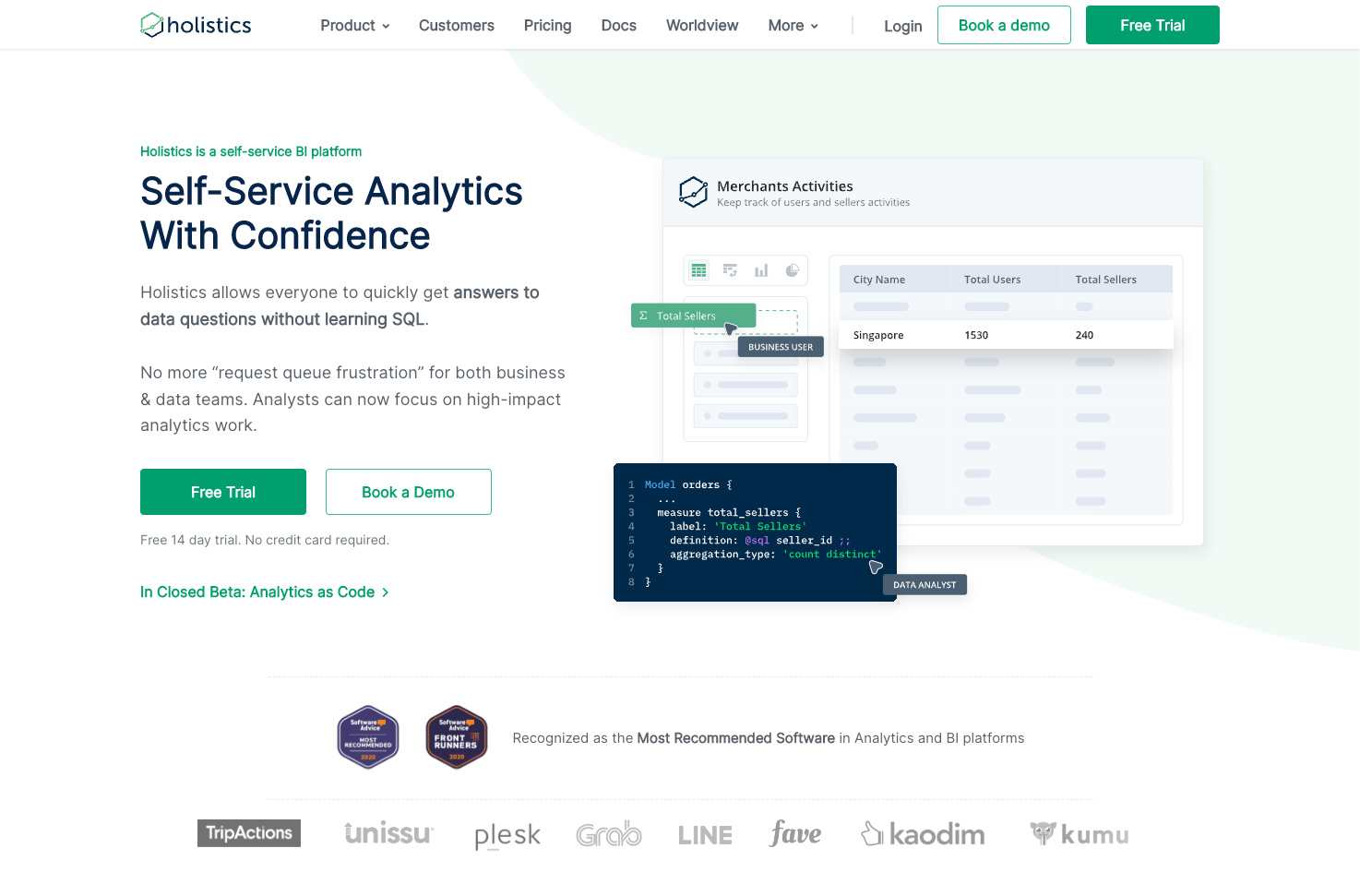The image size is (1360, 896).
Task: Click Book a demo in header
Action: [x=1004, y=25]
